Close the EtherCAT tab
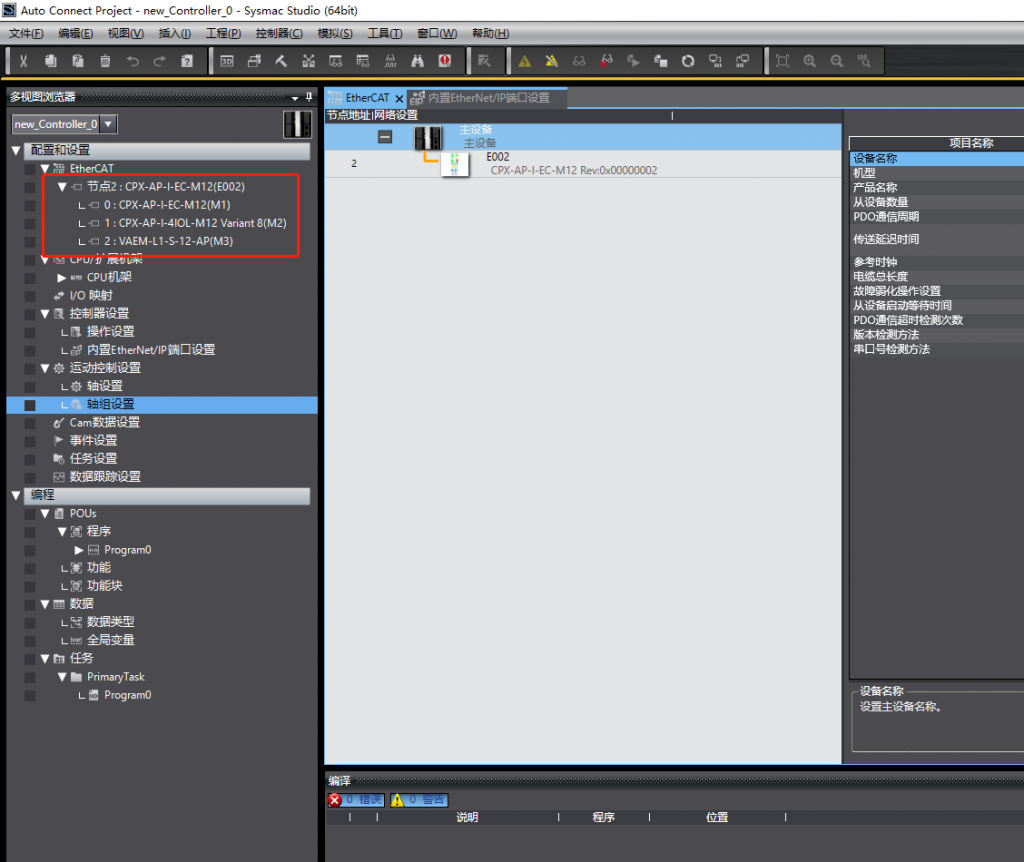This screenshot has width=1024, height=862. (x=400, y=99)
